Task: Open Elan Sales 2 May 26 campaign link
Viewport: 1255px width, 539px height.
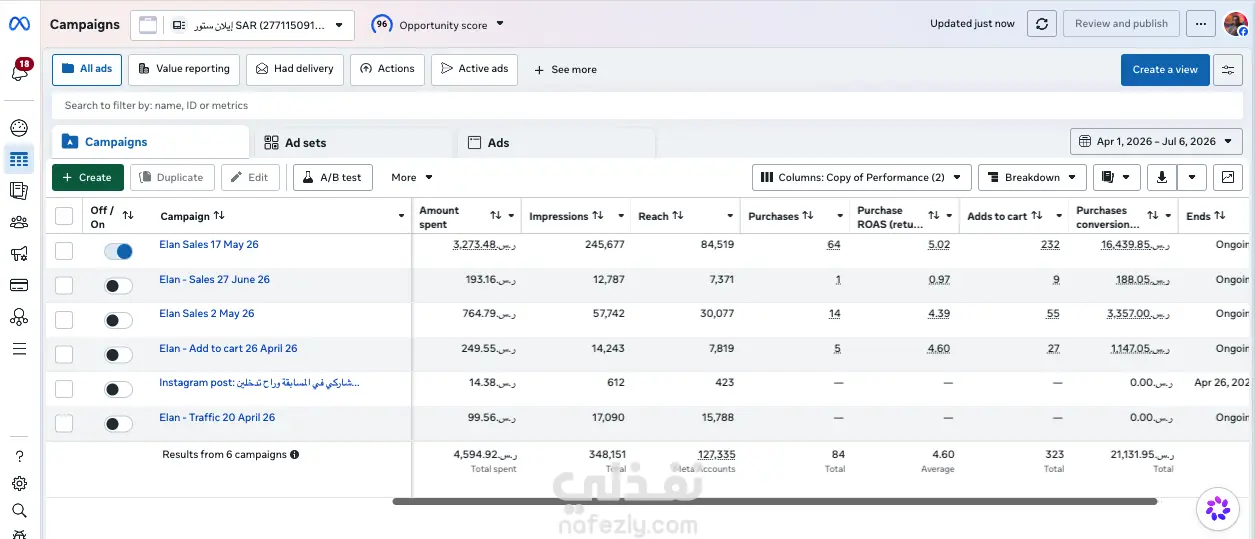Action: coord(207,314)
